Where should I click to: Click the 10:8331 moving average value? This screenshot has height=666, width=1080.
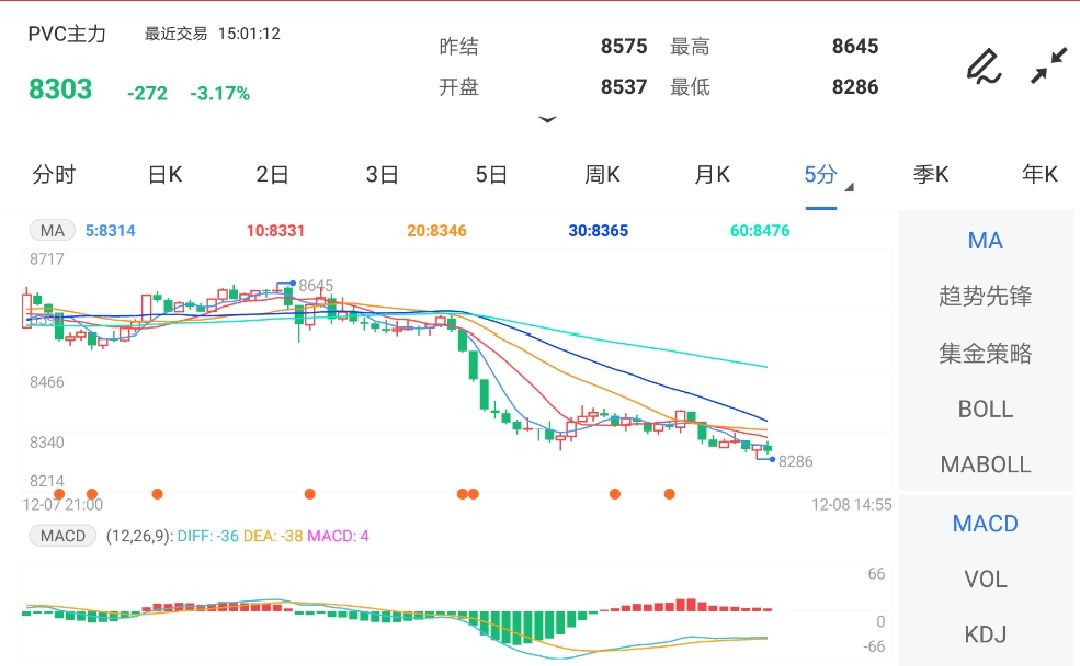tap(276, 231)
